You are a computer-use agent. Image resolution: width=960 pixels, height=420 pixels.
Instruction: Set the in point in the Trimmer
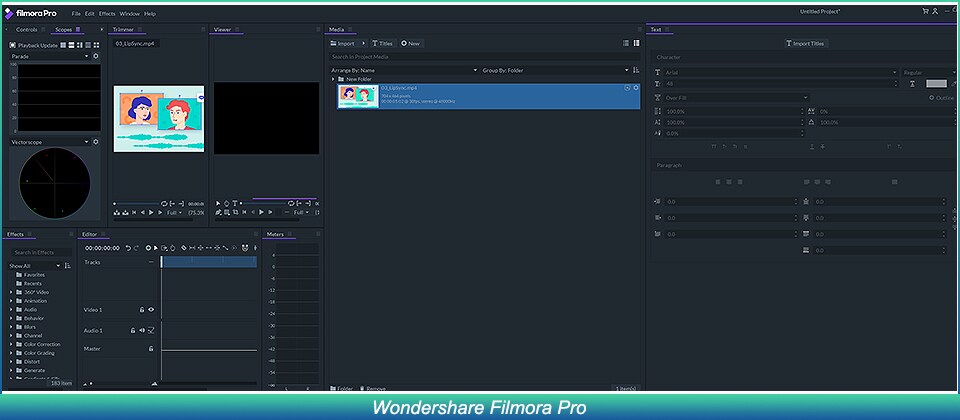point(173,203)
